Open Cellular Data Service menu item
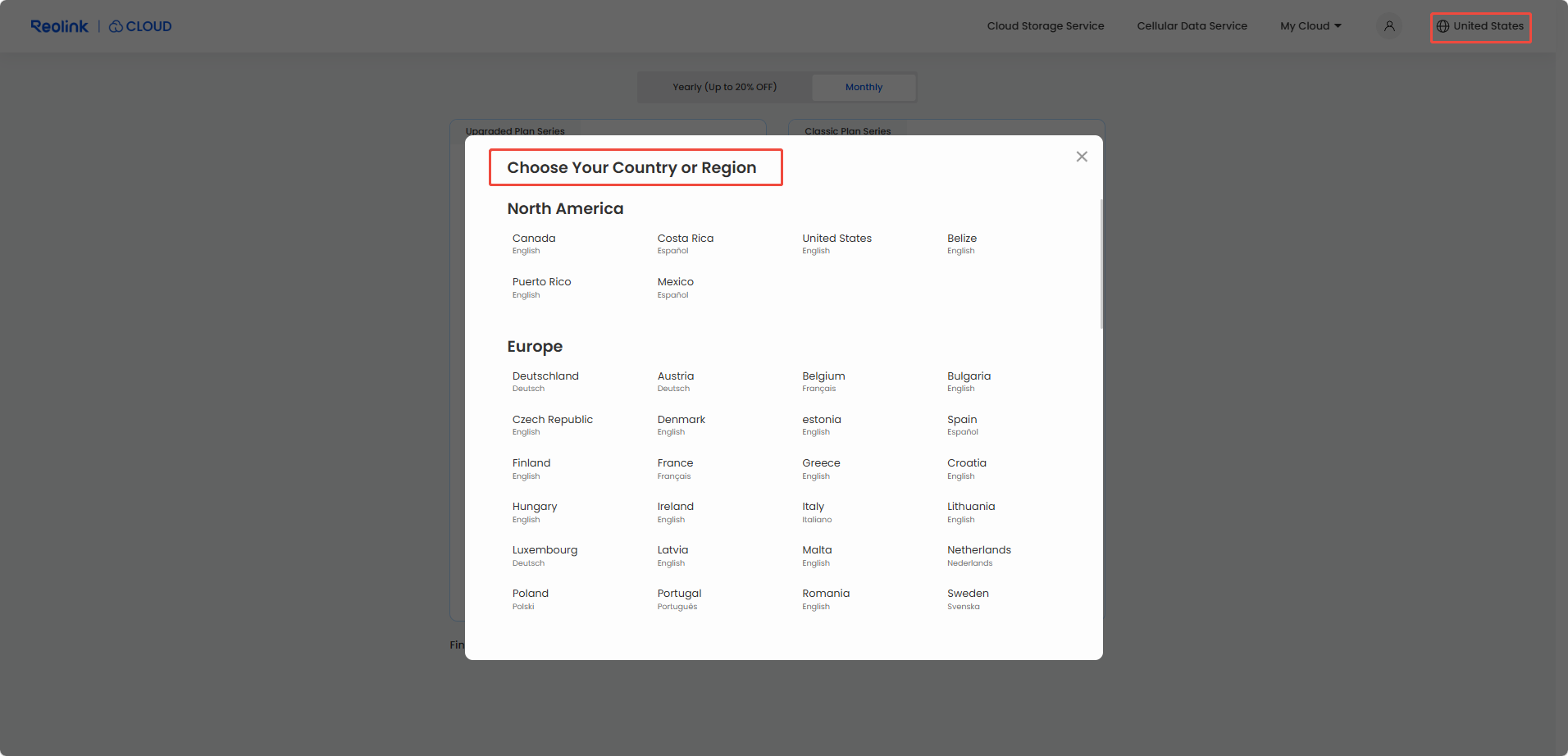The image size is (1568, 756). [x=1192, y=26]
